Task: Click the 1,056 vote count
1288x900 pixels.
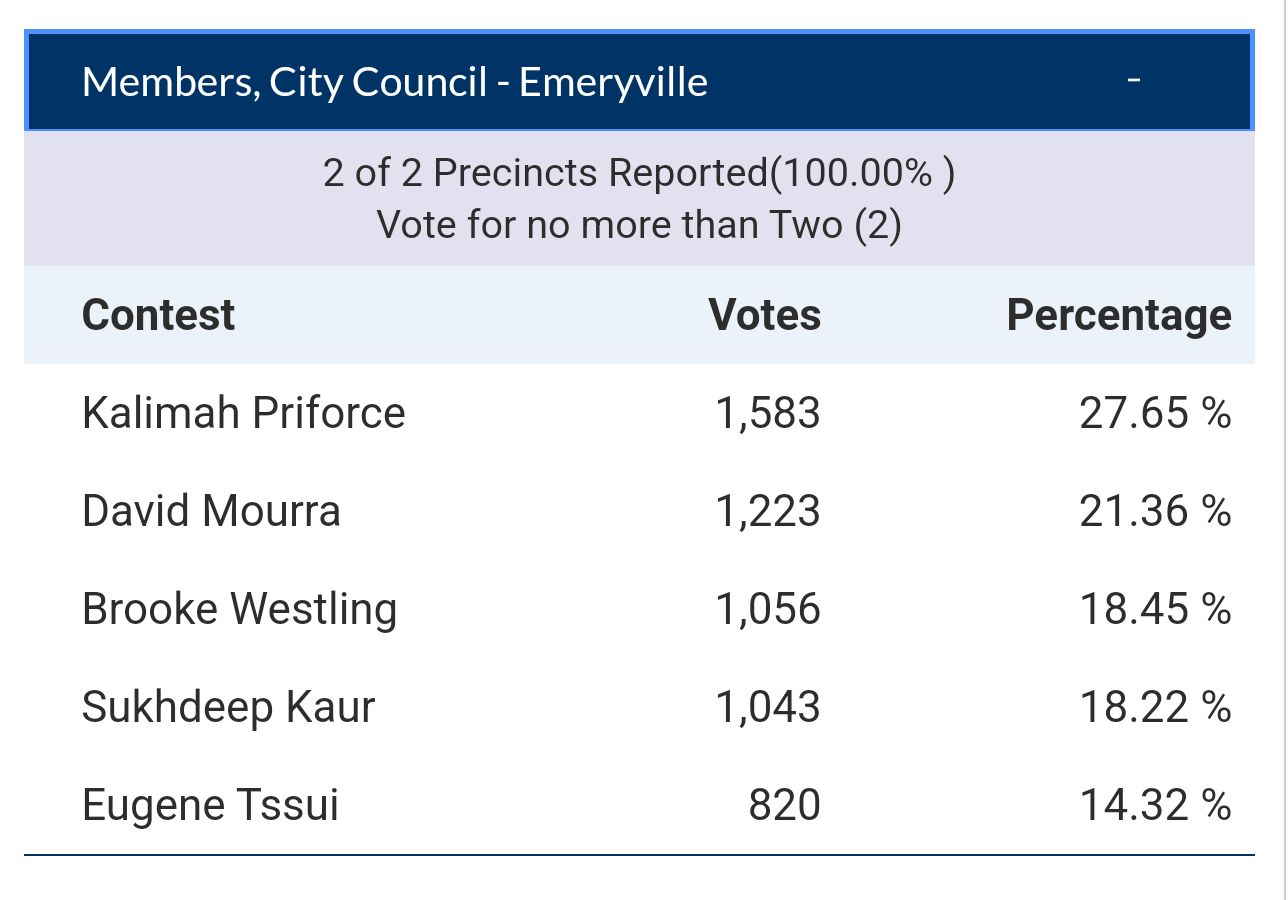Action: tap(768, 609)
